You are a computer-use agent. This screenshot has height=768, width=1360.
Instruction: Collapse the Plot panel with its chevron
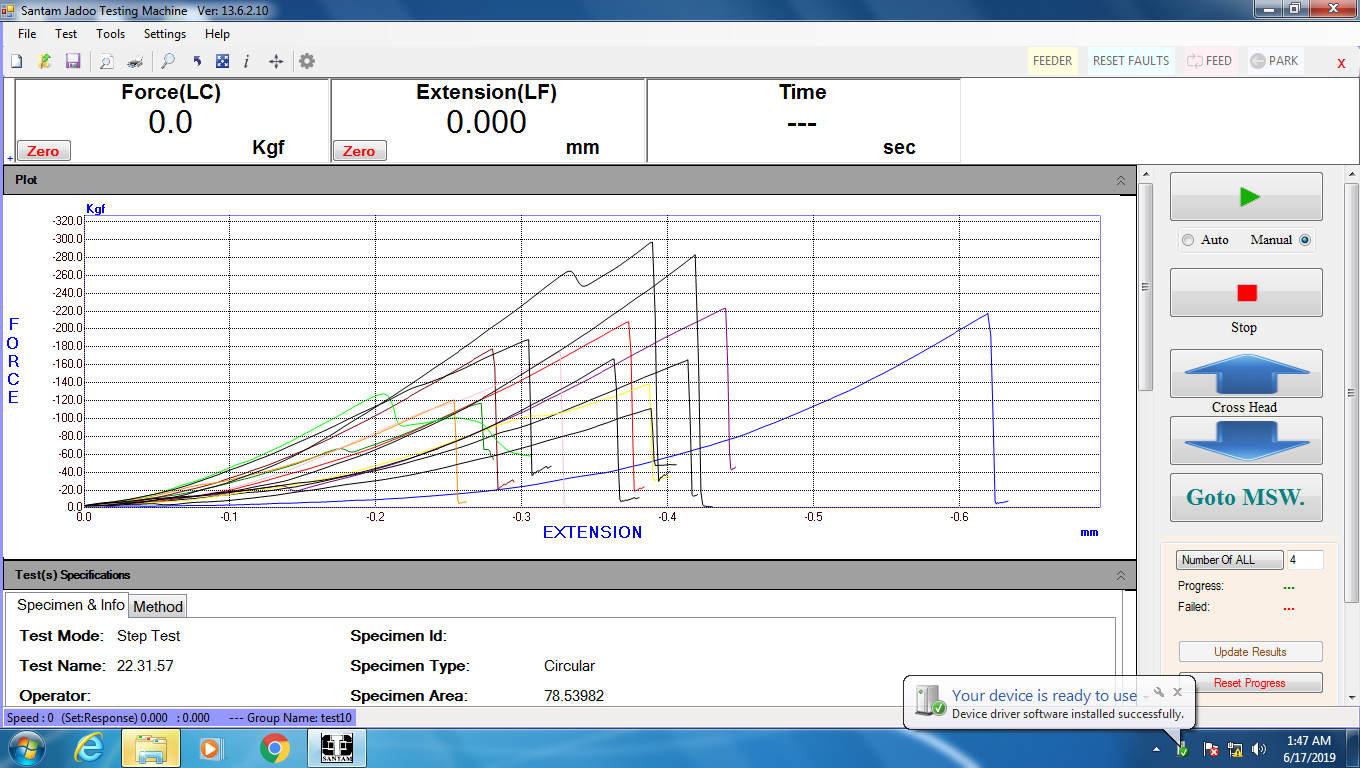[1121, 180]
